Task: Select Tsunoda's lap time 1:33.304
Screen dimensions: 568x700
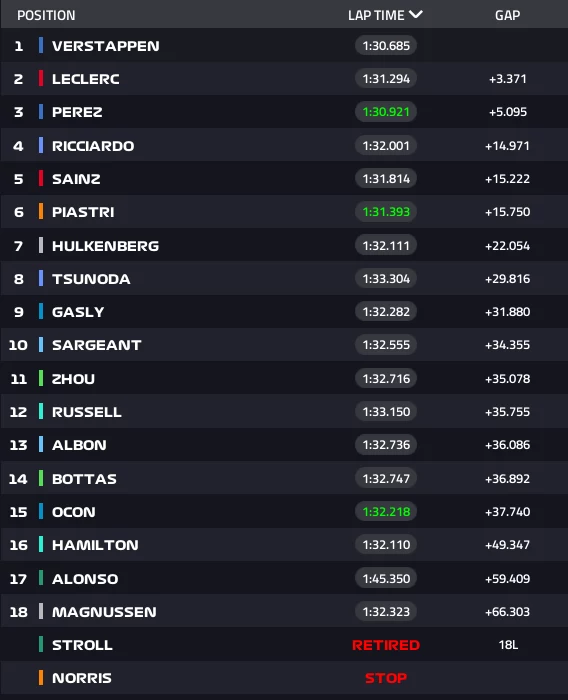Action: click(x=386, y=279)
